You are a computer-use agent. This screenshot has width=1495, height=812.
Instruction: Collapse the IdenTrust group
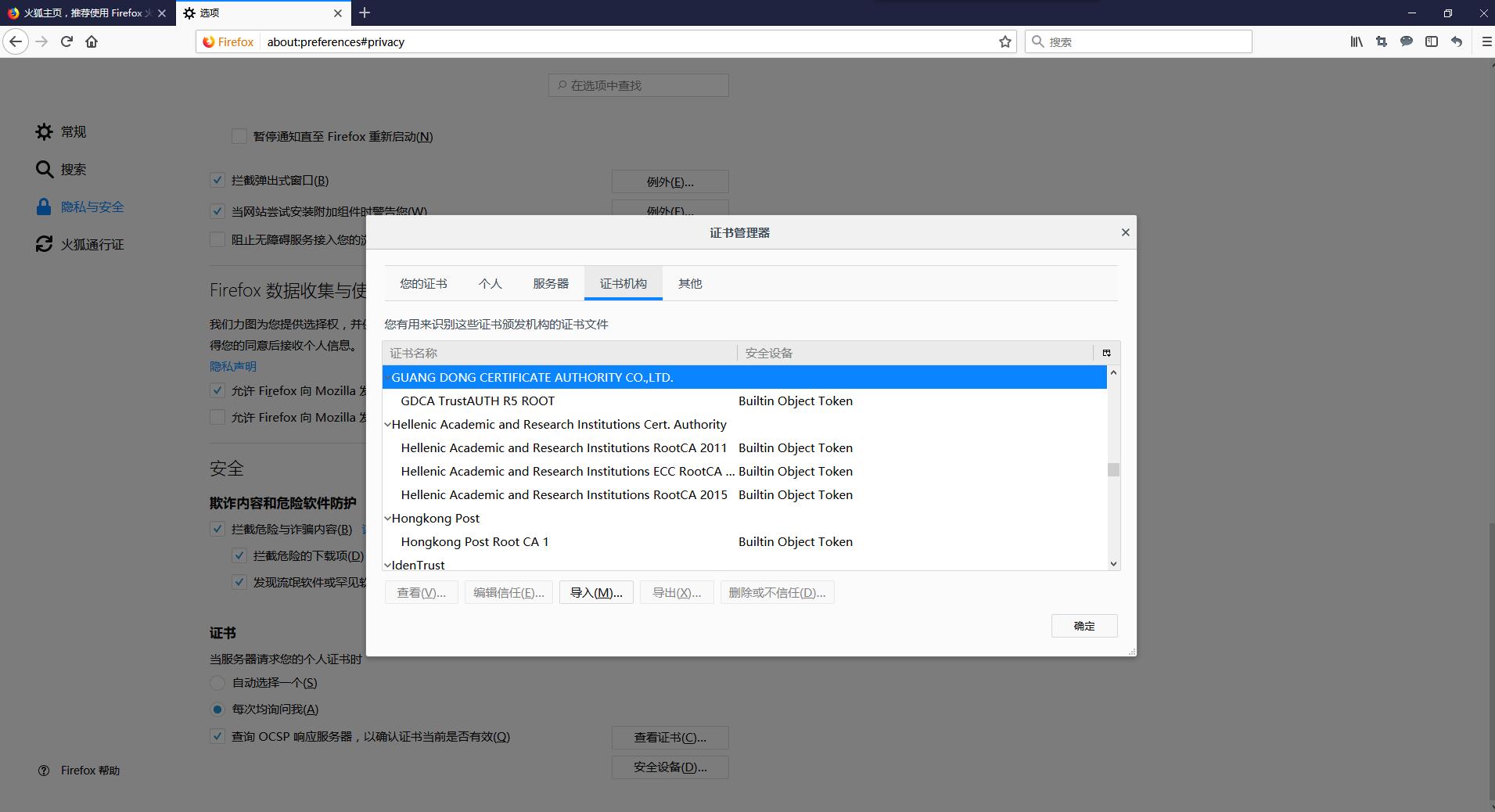[x=387, y=565]
